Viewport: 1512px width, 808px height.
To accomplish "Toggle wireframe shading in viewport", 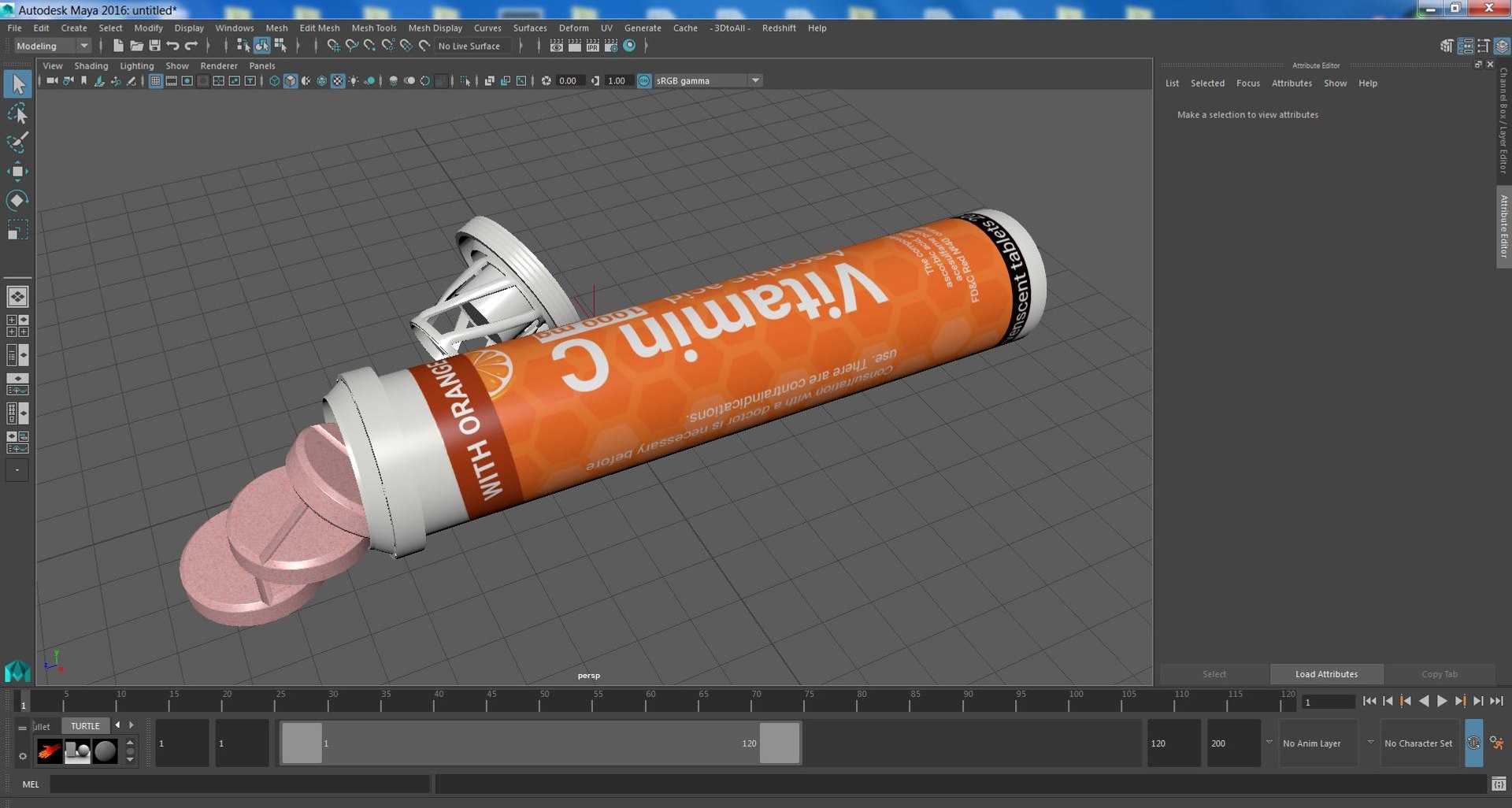I will pos(274,81).
